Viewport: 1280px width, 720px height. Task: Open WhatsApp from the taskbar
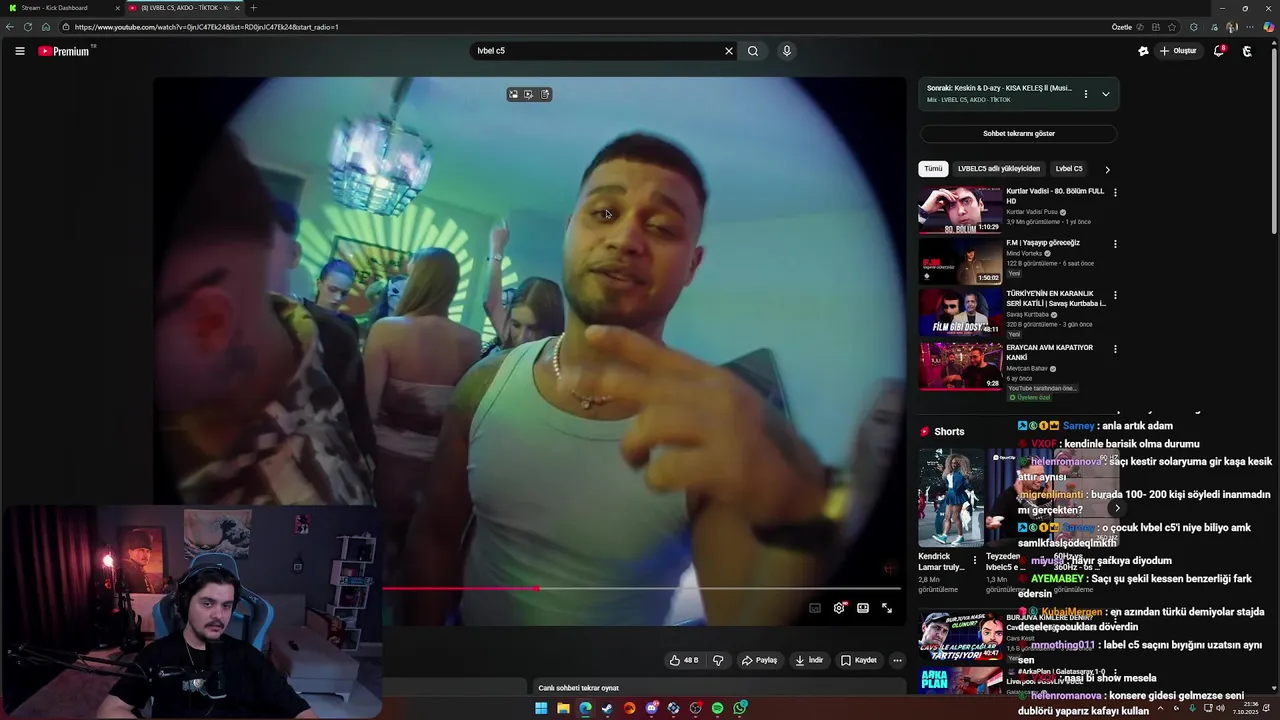pos(740,708)
